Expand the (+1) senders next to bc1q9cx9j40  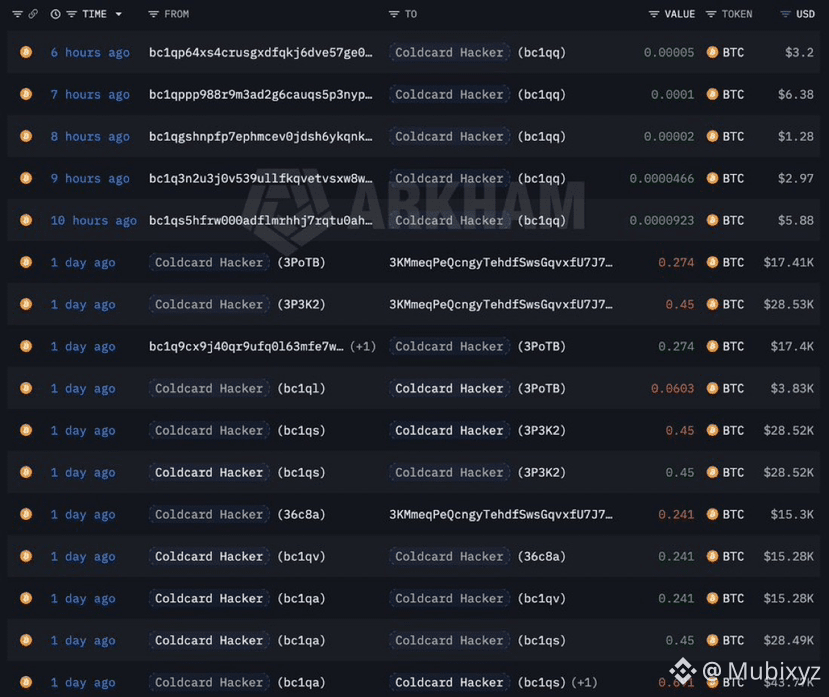[x=363, y=346]
